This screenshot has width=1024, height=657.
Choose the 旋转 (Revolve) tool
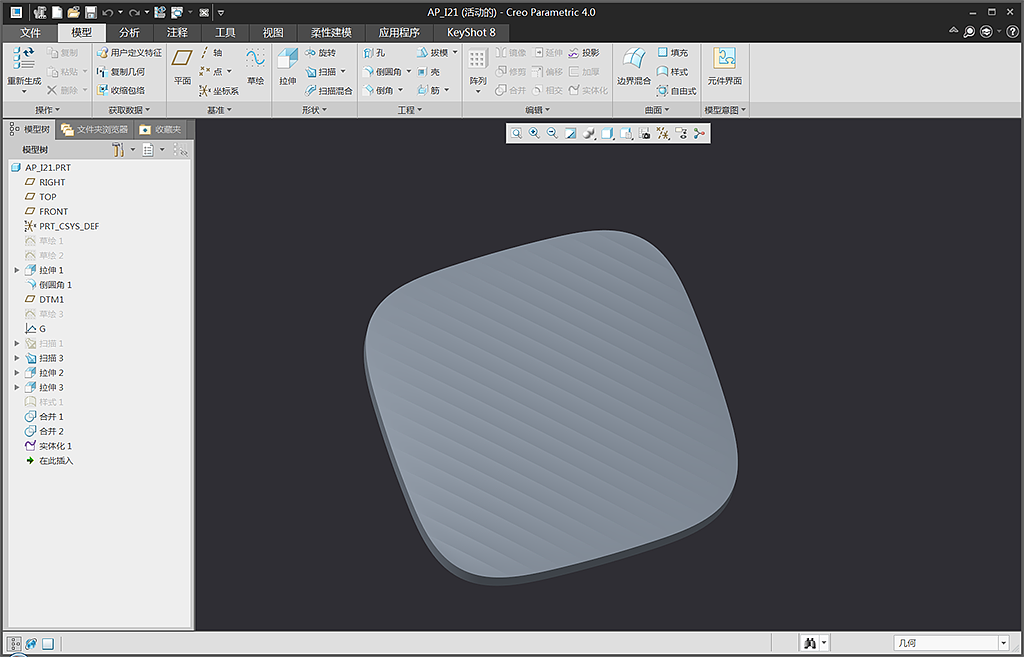click(321, 53)
